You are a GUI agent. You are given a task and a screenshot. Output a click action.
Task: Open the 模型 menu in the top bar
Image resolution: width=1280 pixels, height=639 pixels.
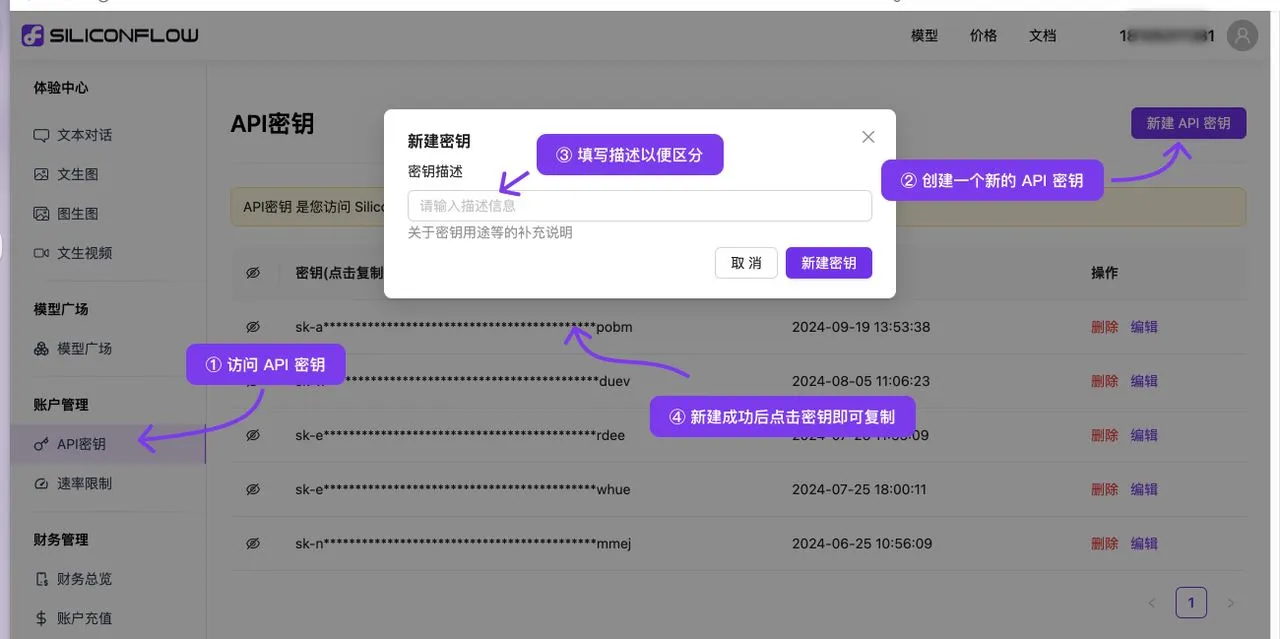[x=924, y=35]
